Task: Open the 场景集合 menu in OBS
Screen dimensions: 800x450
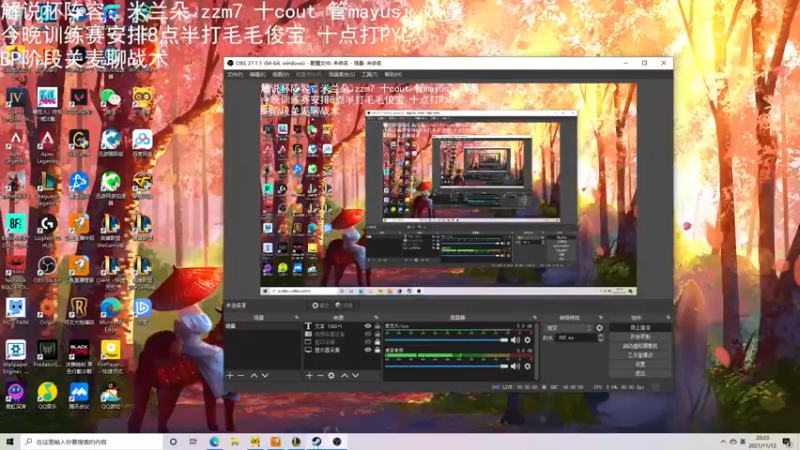Action: pos(341,74)
